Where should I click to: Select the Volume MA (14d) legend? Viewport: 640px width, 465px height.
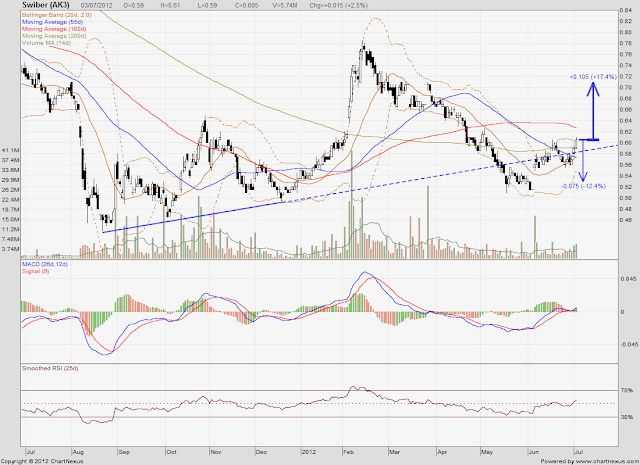[46, 43]
